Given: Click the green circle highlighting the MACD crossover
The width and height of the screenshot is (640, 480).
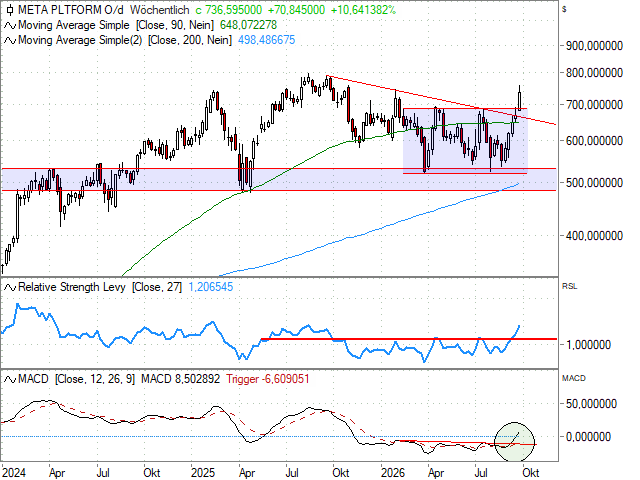Looking at the screenshot, I should (514, 442).
